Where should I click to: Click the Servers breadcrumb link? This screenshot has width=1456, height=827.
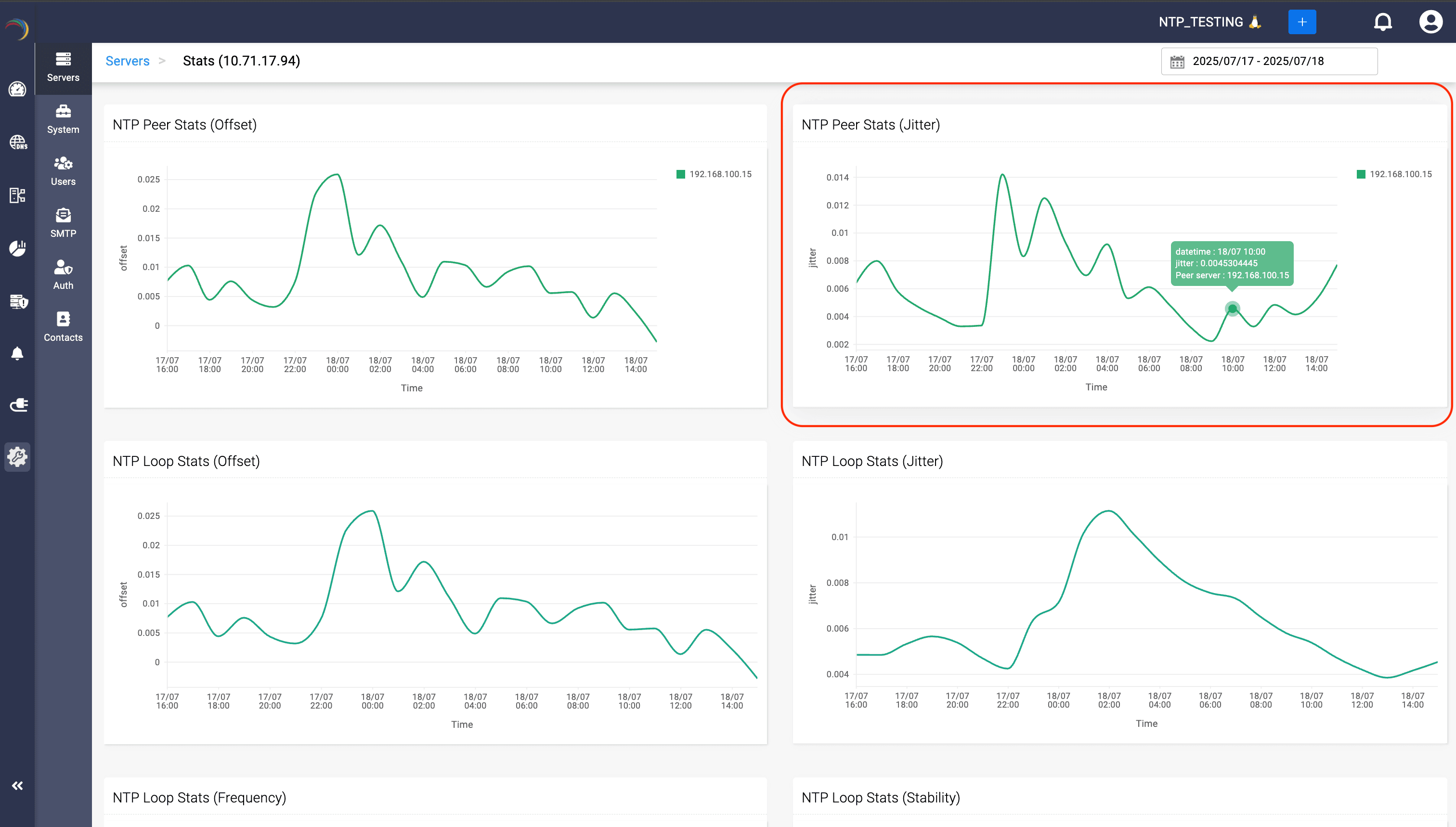click(x=127, y=61)
